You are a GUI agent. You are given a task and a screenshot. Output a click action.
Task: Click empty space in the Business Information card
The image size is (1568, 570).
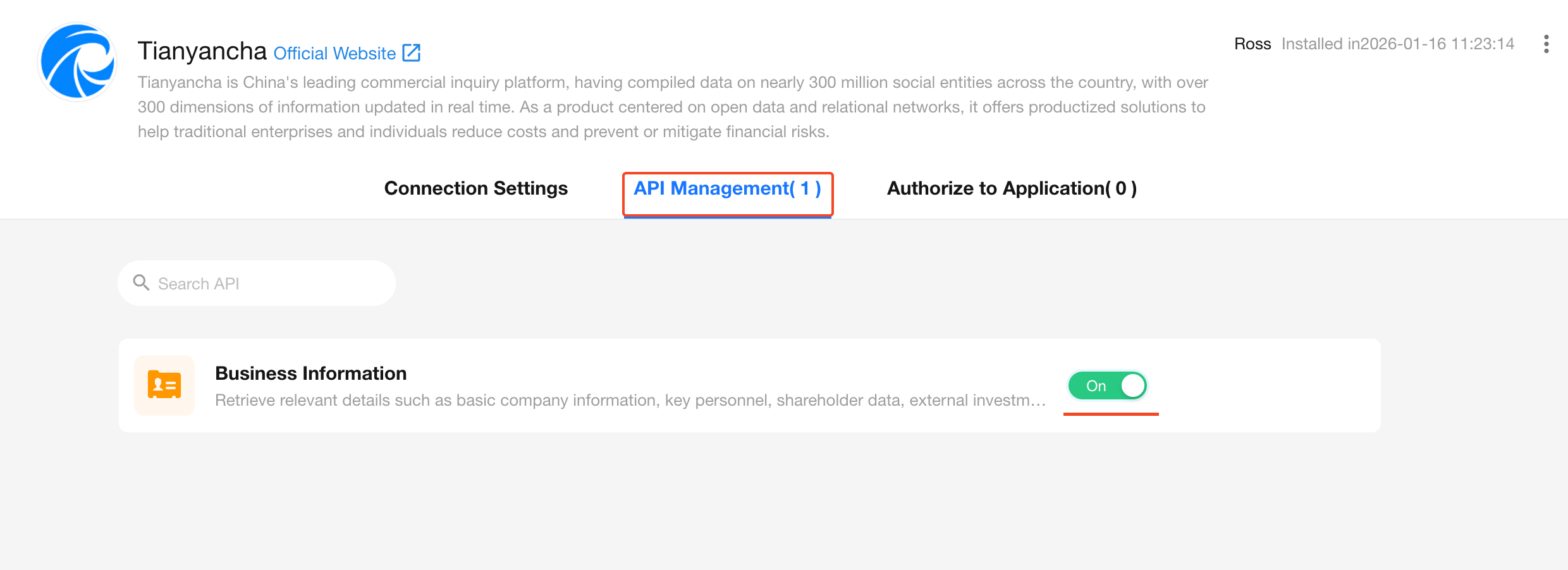[x=1265, y=385]
